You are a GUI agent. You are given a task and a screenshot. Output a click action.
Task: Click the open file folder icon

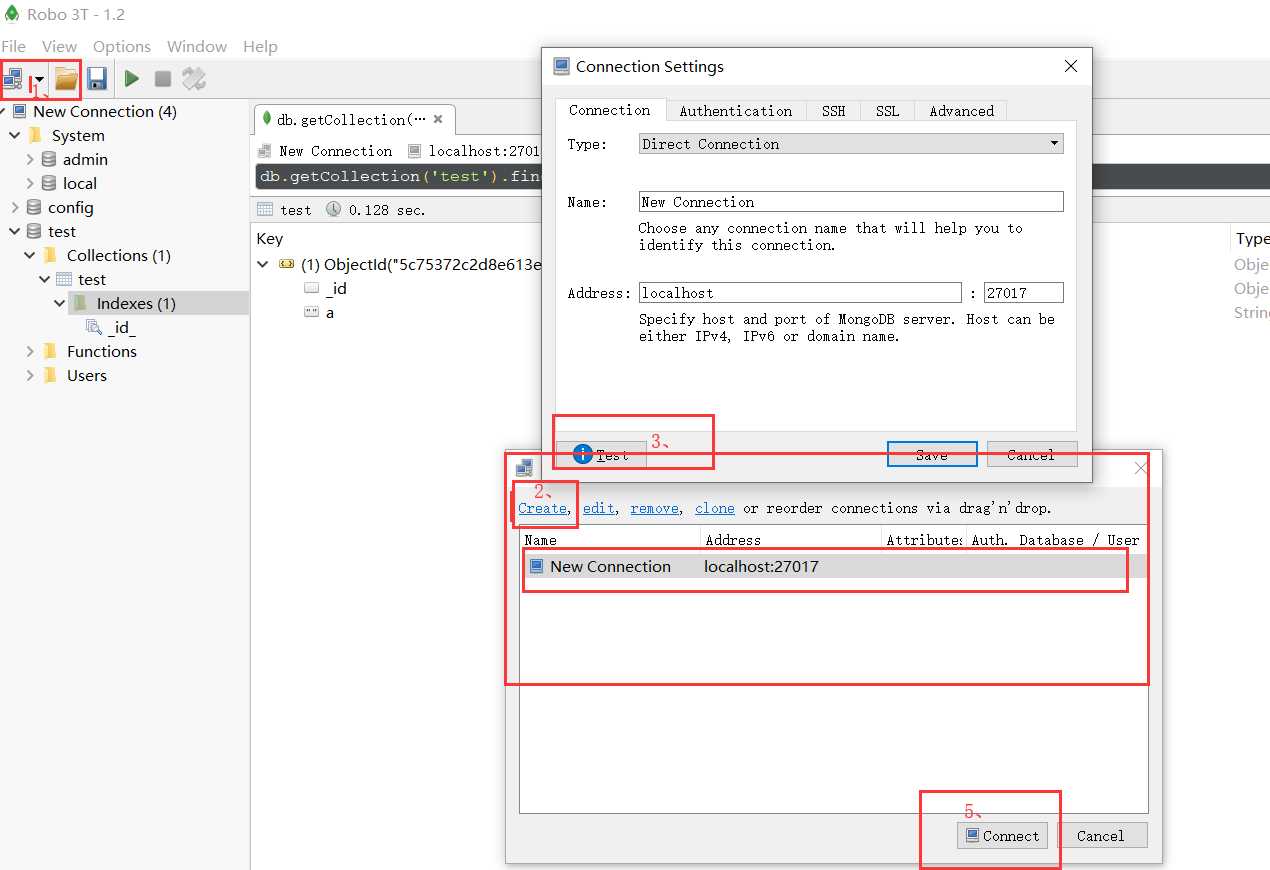(x=66, y=78)
